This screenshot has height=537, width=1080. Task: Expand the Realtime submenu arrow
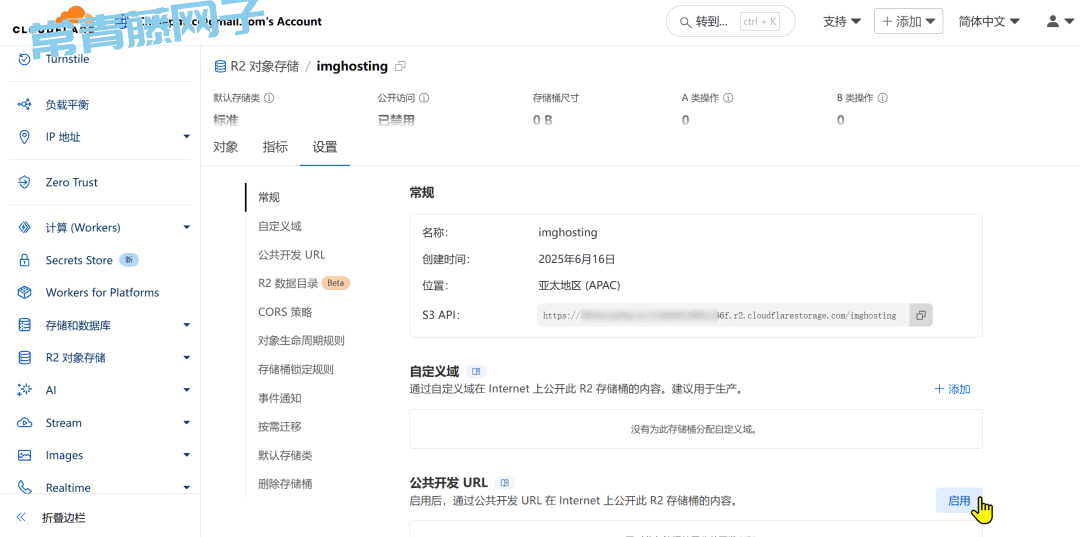click(187, 487)
